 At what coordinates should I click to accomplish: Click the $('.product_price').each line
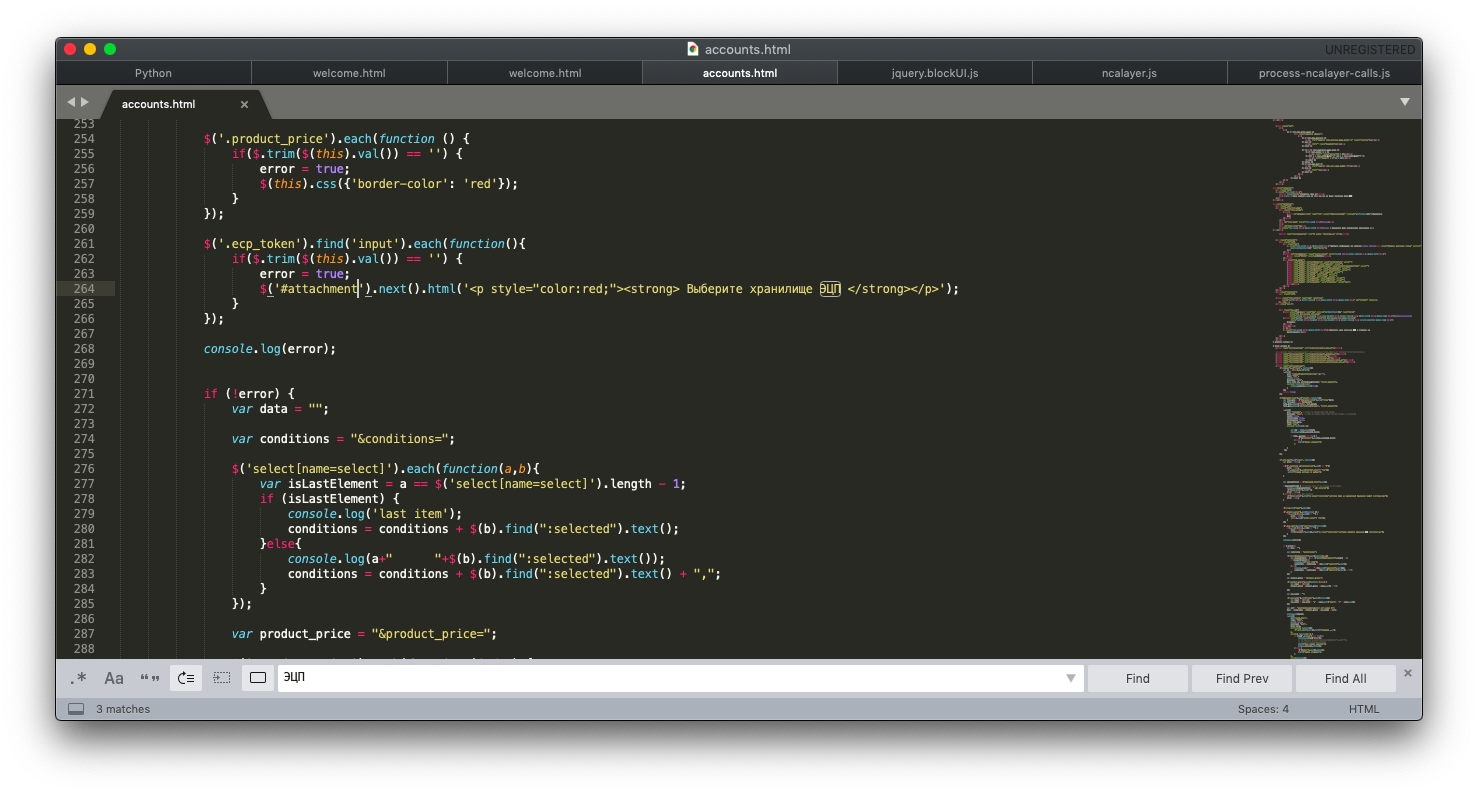click(x=337, y=139)
